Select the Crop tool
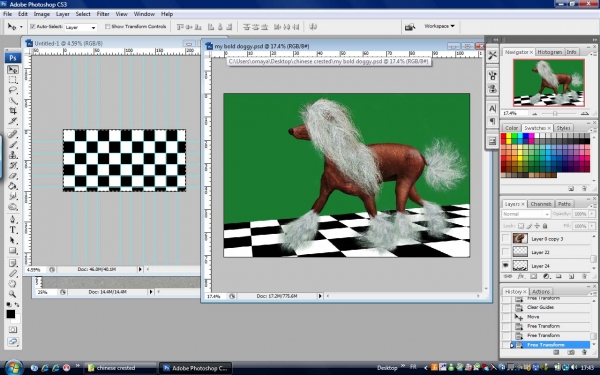Screen dimensions: 600x375 pos(13,111)
